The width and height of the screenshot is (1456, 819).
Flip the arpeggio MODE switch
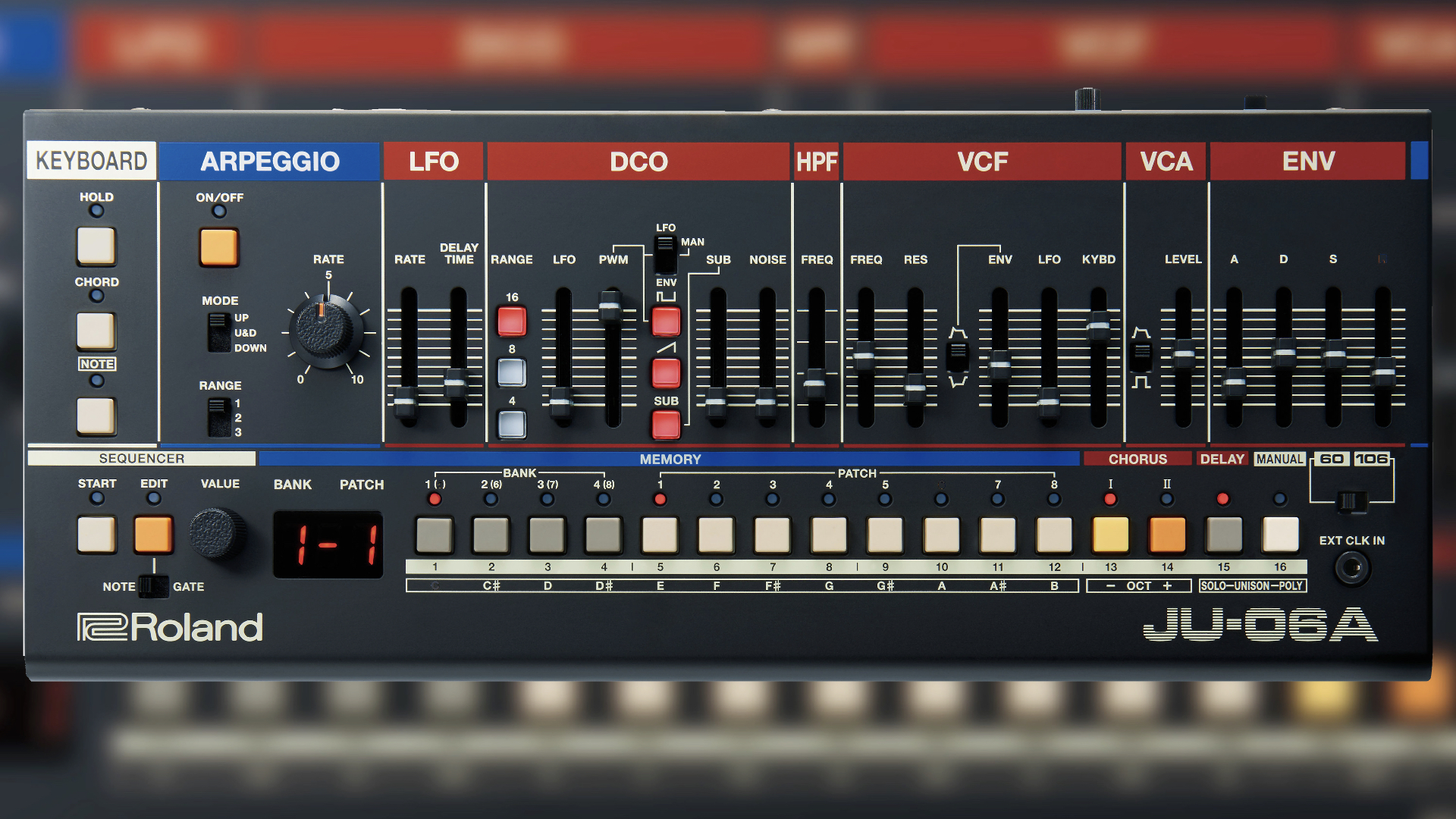pyautogui.click(x=219, y=332)
